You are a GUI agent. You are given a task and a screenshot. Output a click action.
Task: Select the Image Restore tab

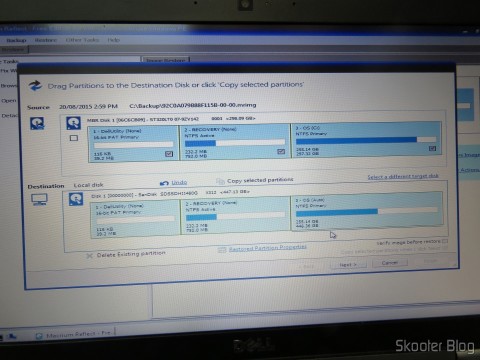(166, 60)
